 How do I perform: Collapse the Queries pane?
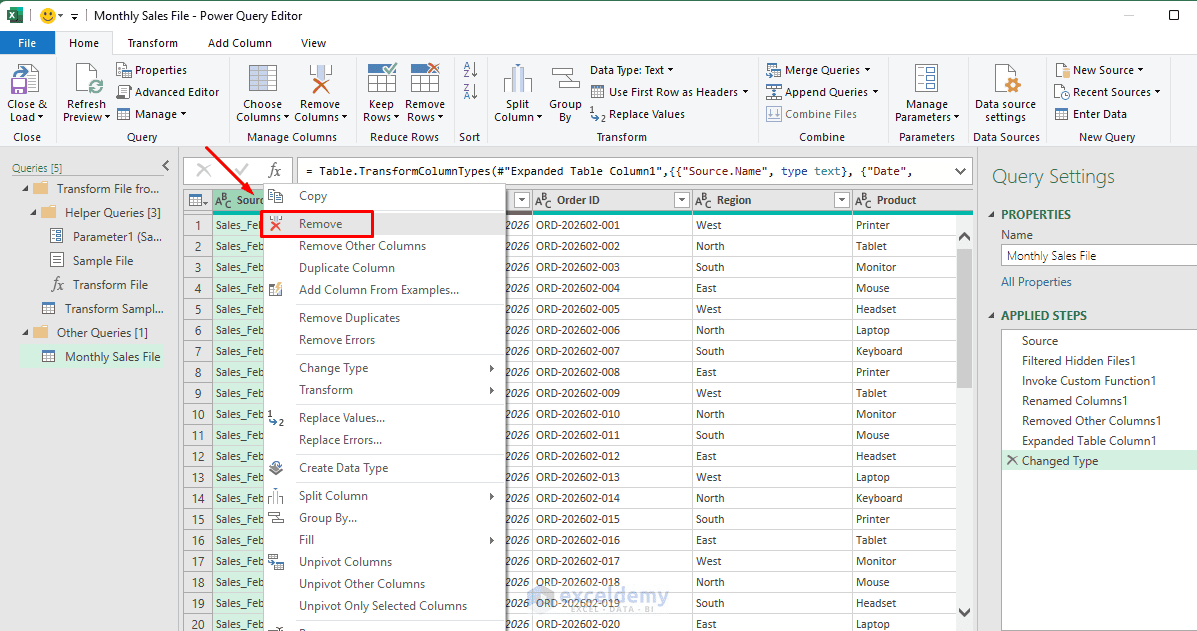166,166
